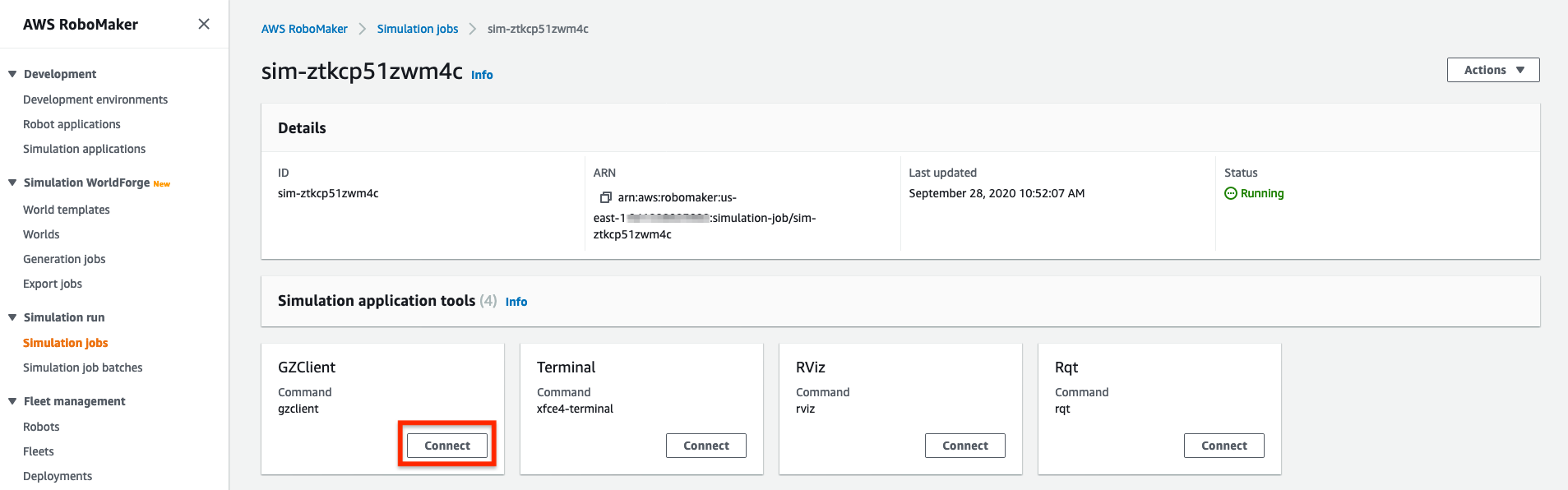The image size is (1568, 490).
Task: Open the Actions dropdown menu
Action: (1493, 70)
